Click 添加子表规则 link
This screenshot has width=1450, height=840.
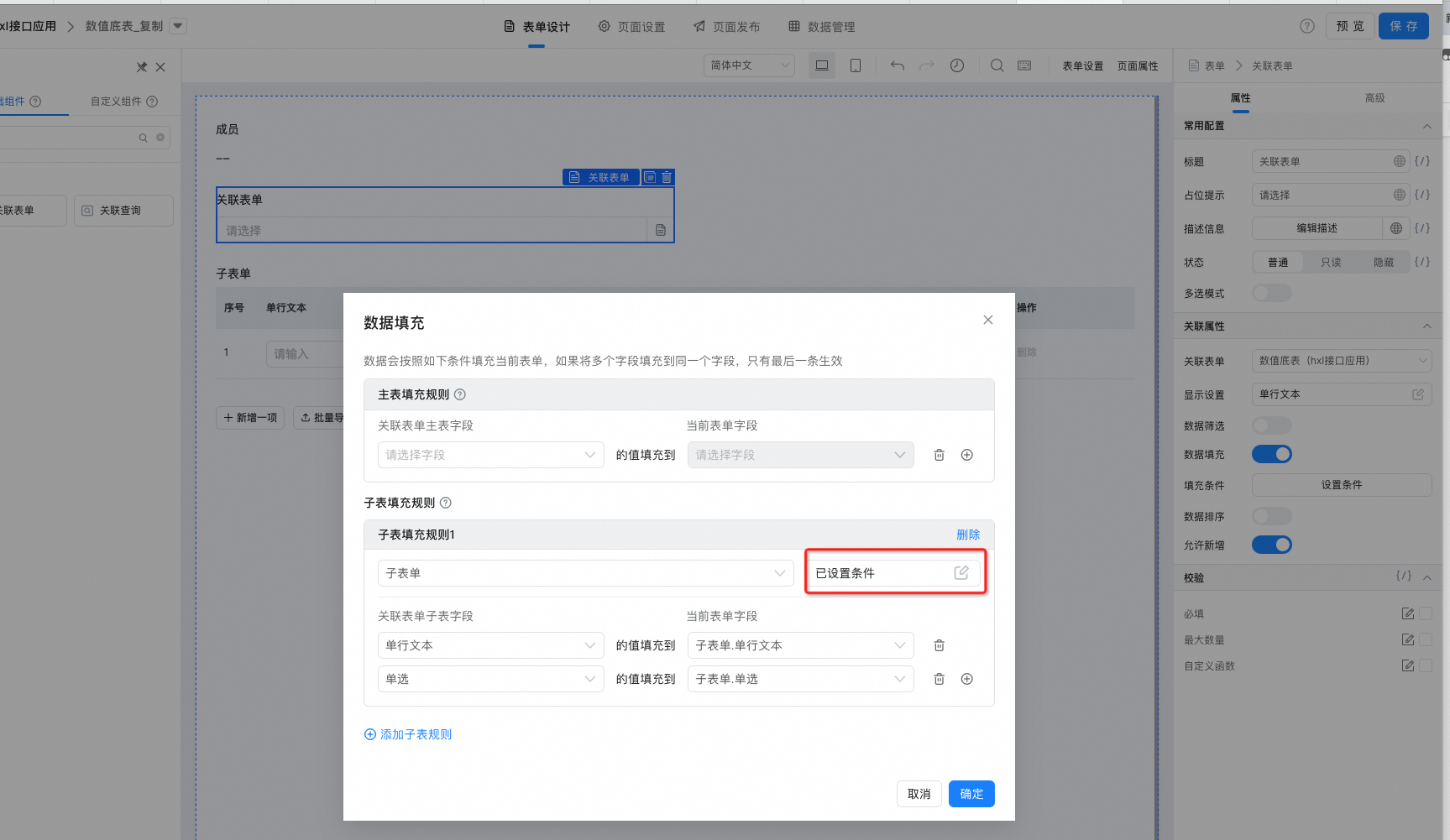[x=408, y=734]
